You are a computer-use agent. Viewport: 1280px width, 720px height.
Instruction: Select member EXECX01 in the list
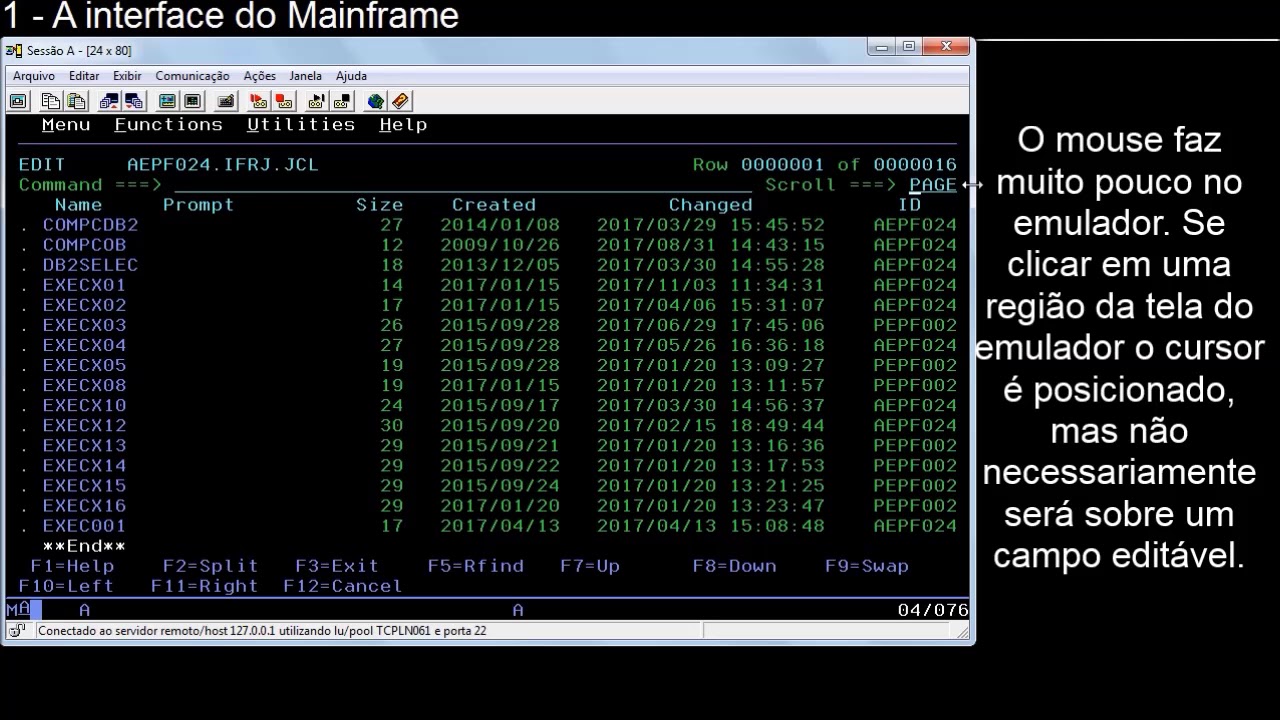[x=84, y=285]
